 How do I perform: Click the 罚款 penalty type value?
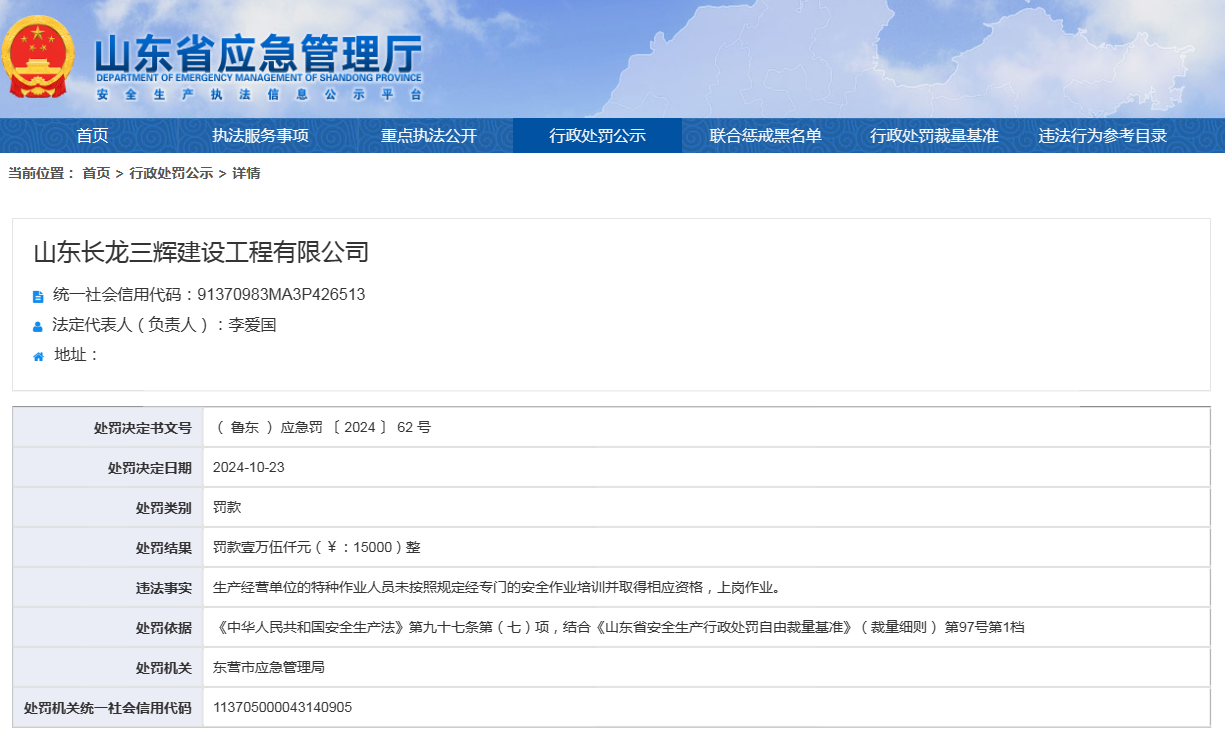(227, 507)
